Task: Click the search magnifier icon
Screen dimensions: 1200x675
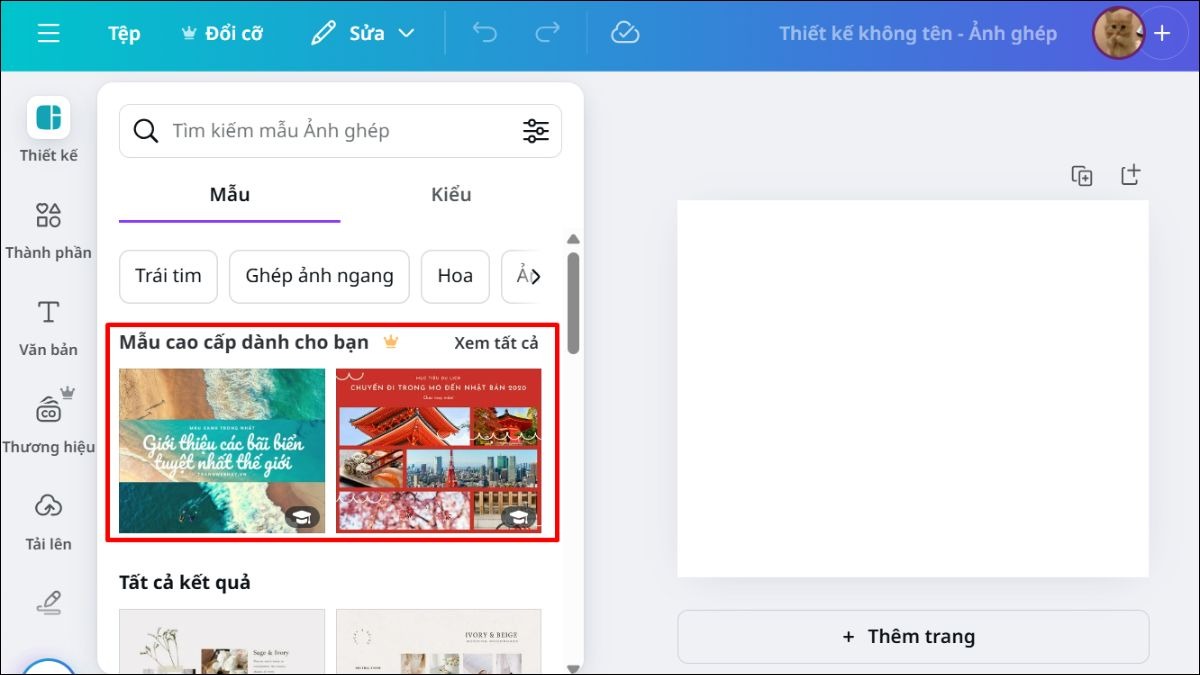Action: [146, 131]
